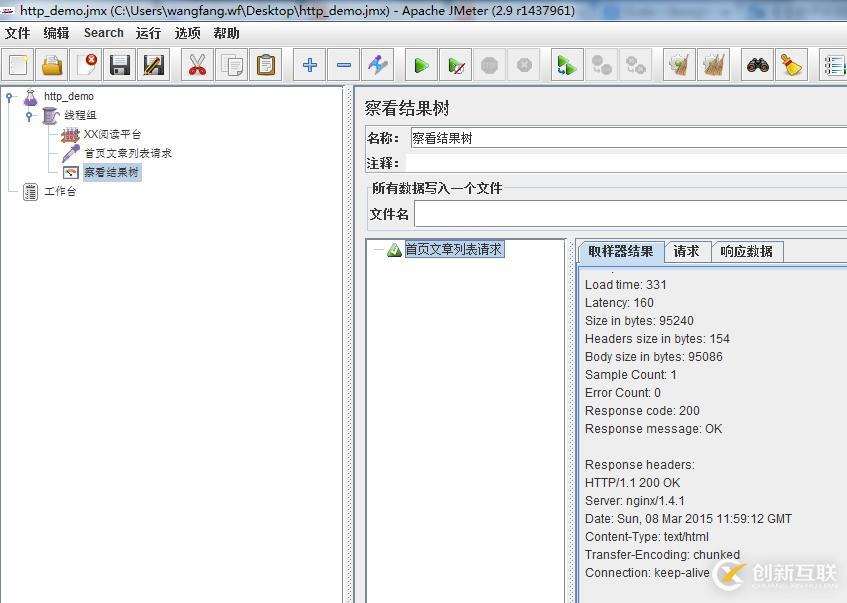Image resolution: width=847 pixels, height=603 pixels.
Task: Click the 注释 input field
Action: point(627,163)
